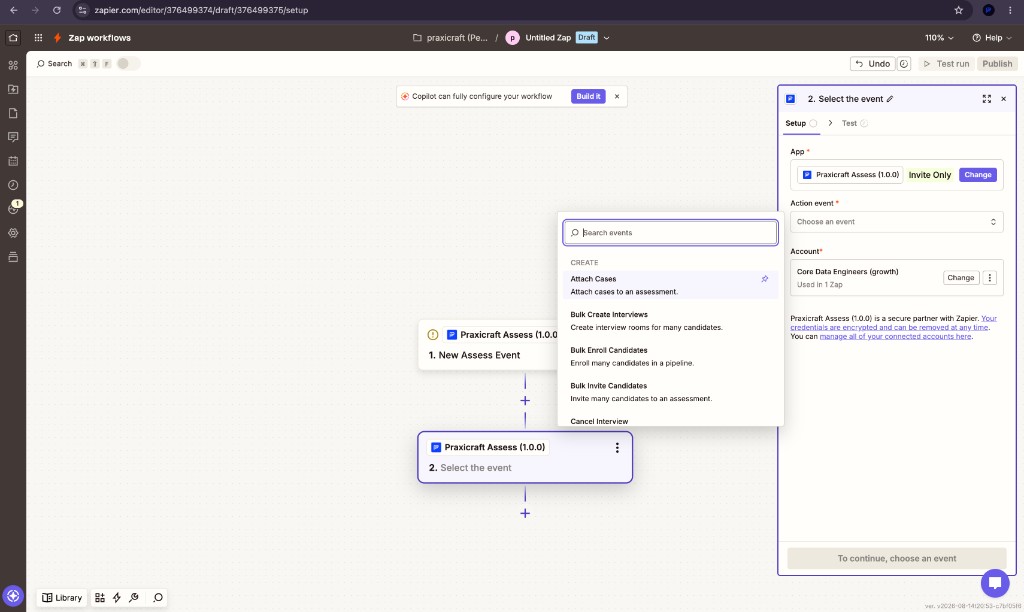The width and height of the screenshot is (1024, 612).
Task: Click the wrench tool canvas toolbar icon
Action: click(134, 598)
